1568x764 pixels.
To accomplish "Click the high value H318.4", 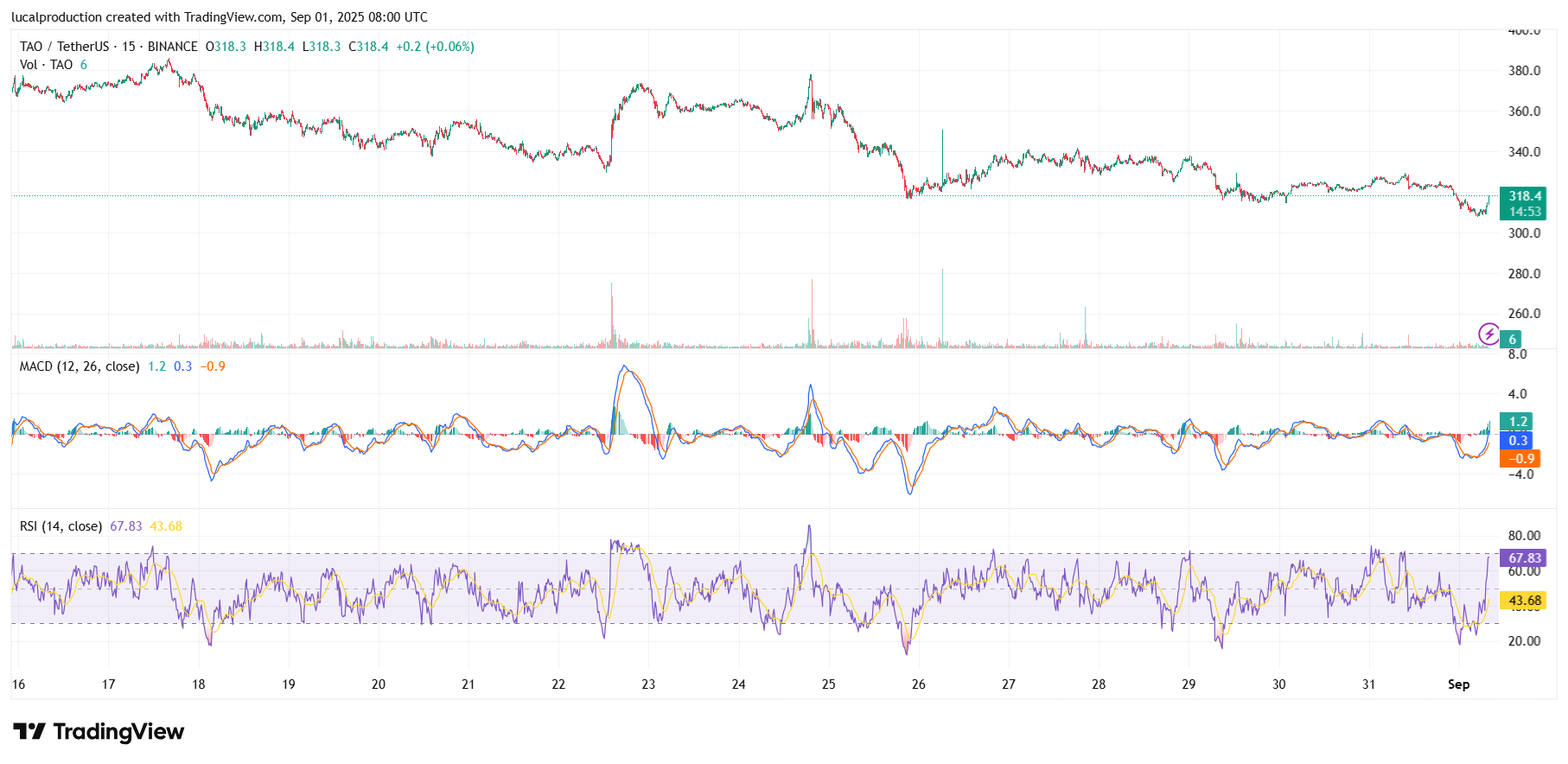I will (x=274, y=47).
